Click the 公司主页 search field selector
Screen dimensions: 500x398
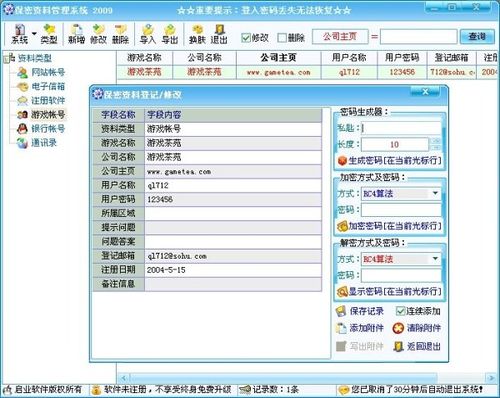[340, 36]
